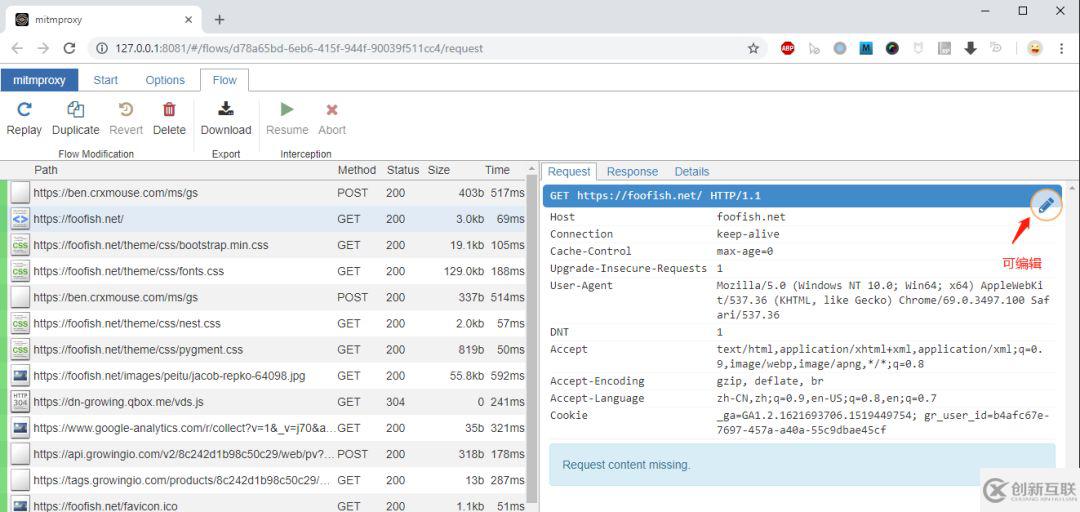The height and width of the screenshot is (512, 1080).
Task: Click the Accept-Language header value
Action: [x=827, y=398]
